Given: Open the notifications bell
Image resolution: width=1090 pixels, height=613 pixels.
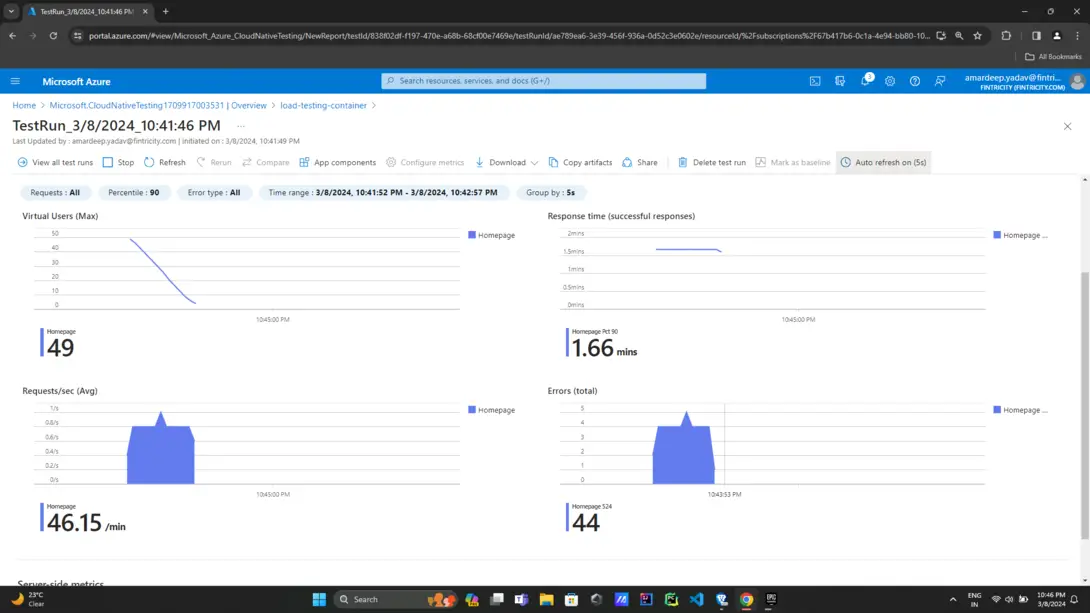Looking at the screenshot, I should click(865, 81).
